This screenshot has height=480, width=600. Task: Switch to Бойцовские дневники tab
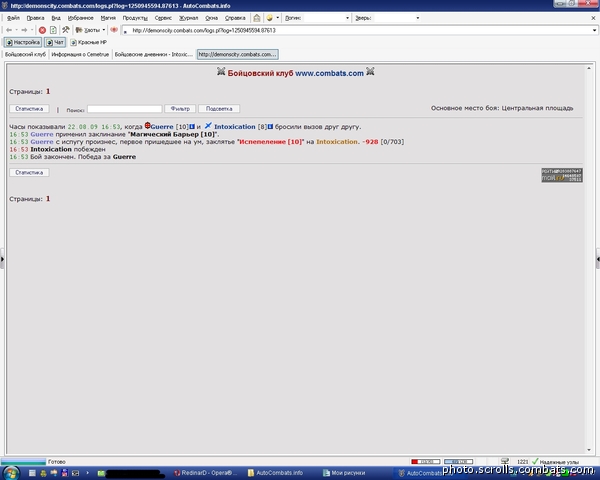click(153, 54)
